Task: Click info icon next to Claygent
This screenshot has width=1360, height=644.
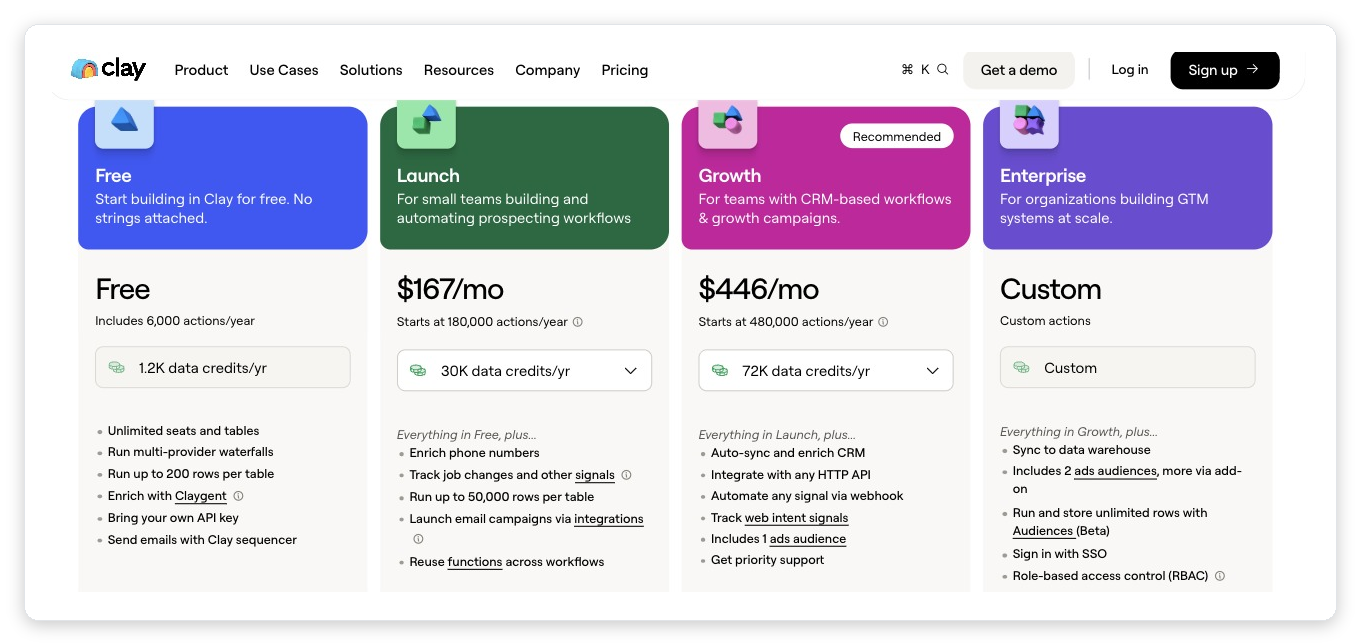Action: pyautogui.click(x=239, y=496)
